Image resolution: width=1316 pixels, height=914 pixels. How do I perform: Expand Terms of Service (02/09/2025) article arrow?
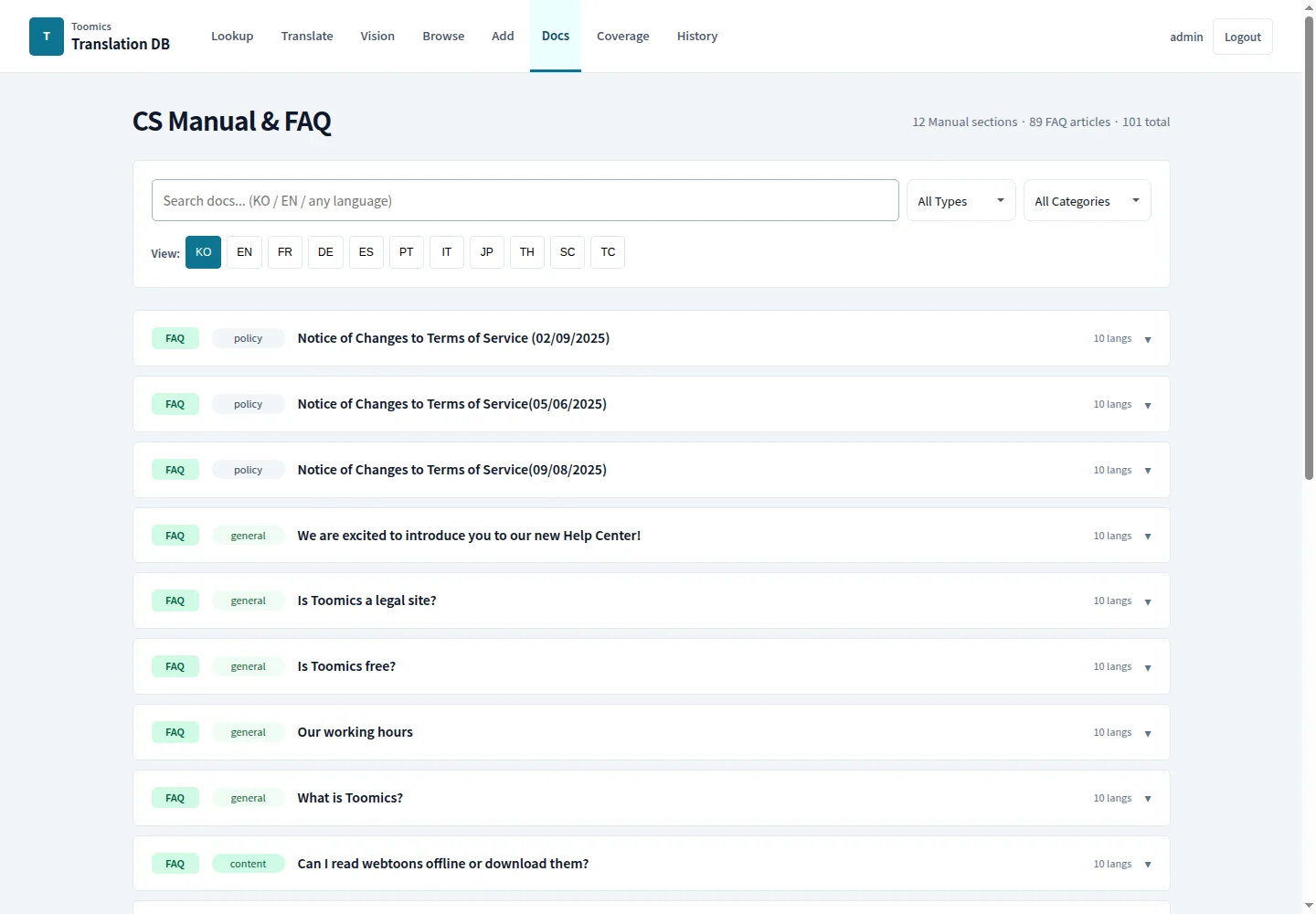click(x=1148, y=339)
